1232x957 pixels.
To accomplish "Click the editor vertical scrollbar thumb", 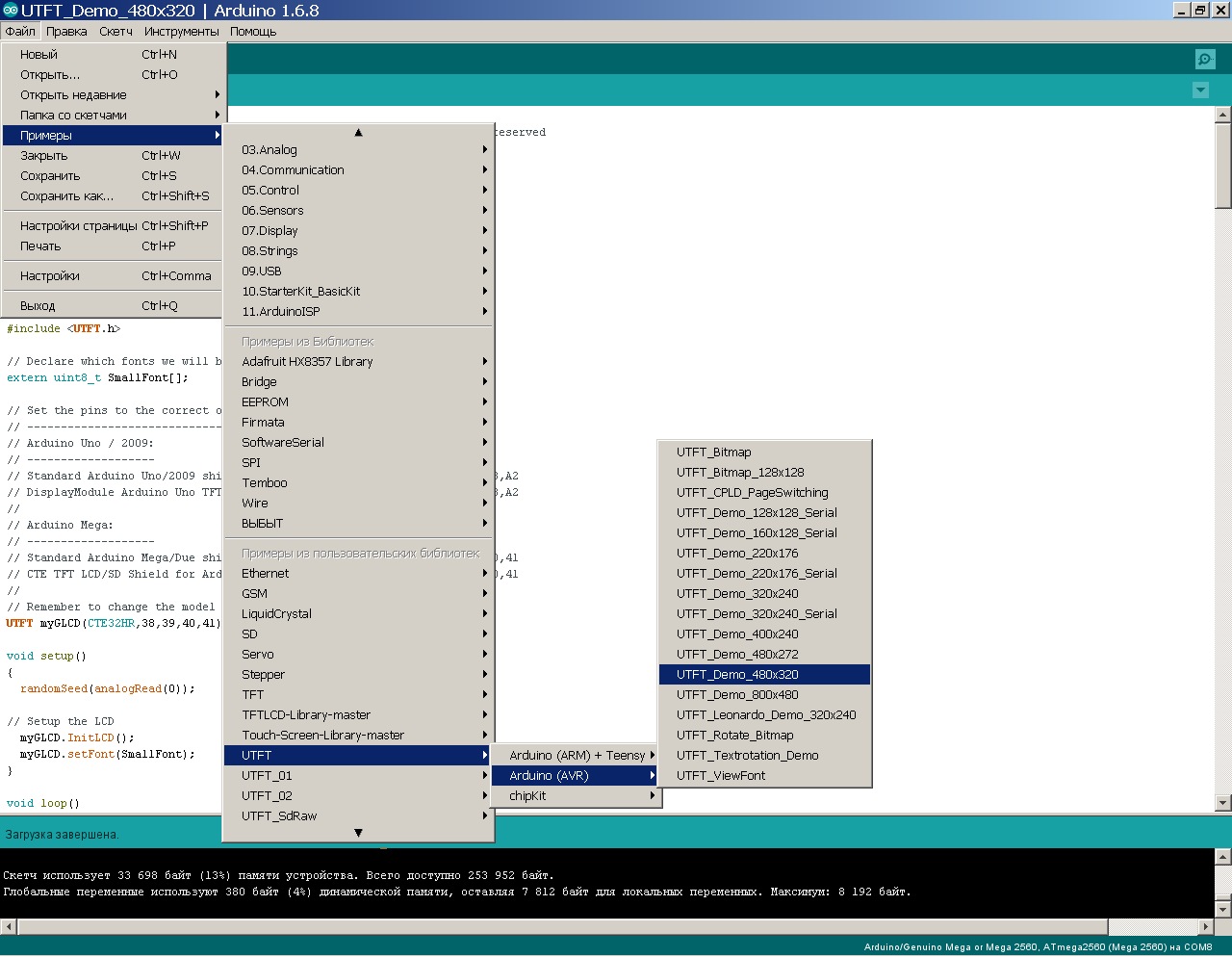I will click(1223, 165).
